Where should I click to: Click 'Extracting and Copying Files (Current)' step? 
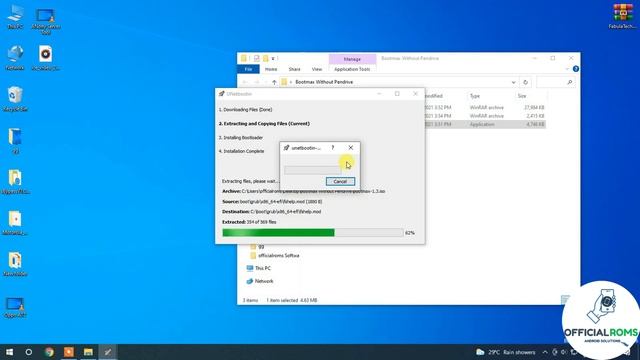click(x=264, y=124)
